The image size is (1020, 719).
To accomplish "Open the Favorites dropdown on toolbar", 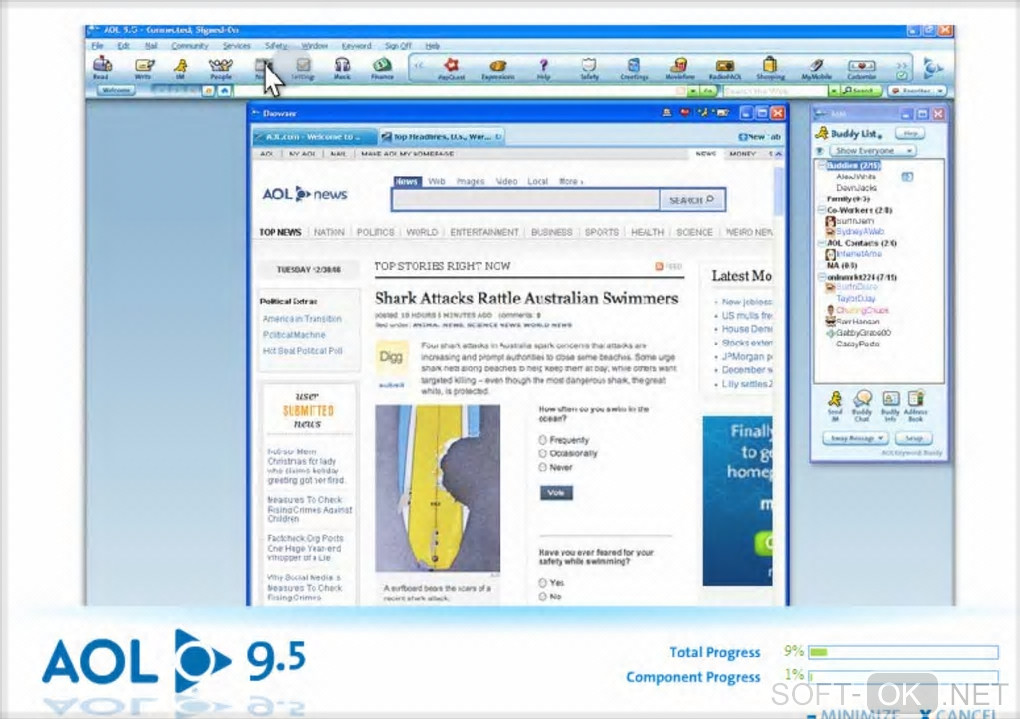I will coord(917,90).
